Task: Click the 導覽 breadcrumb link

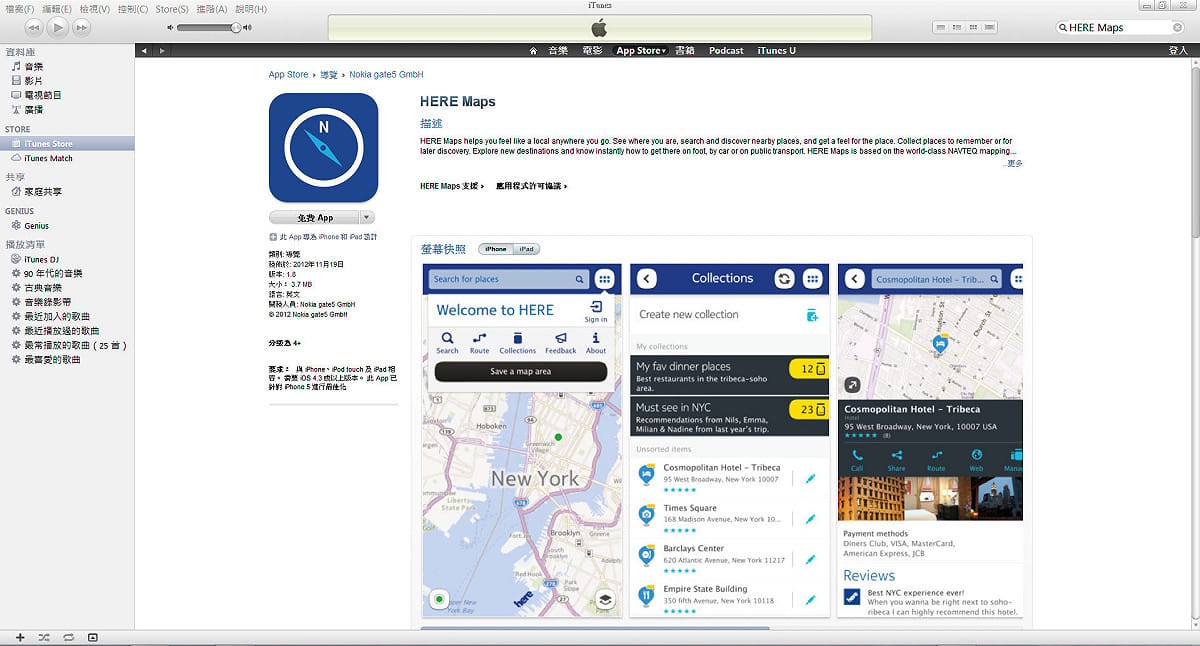Action: coord(328,75)
